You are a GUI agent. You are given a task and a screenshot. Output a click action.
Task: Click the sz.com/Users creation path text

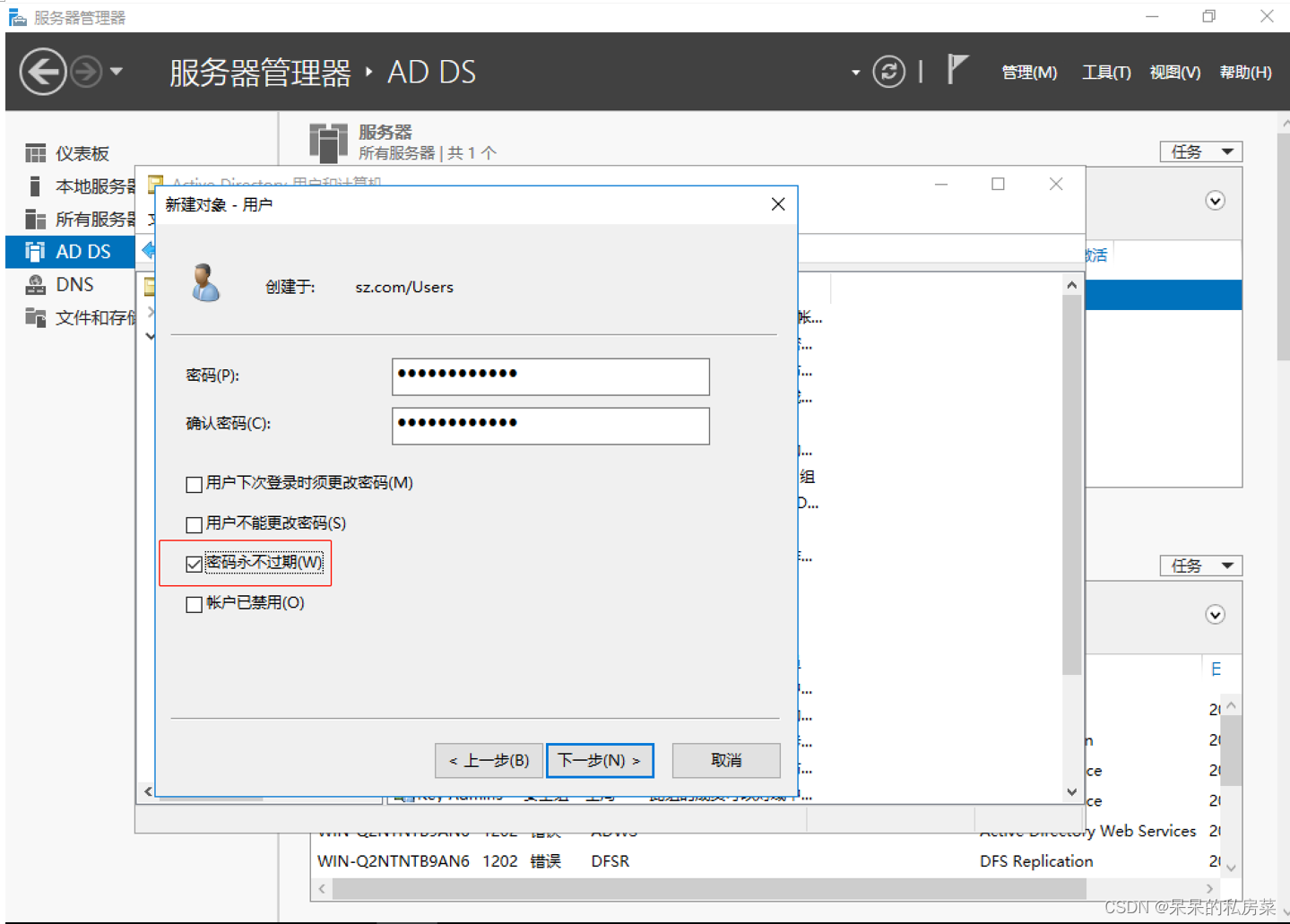point(404,287)
